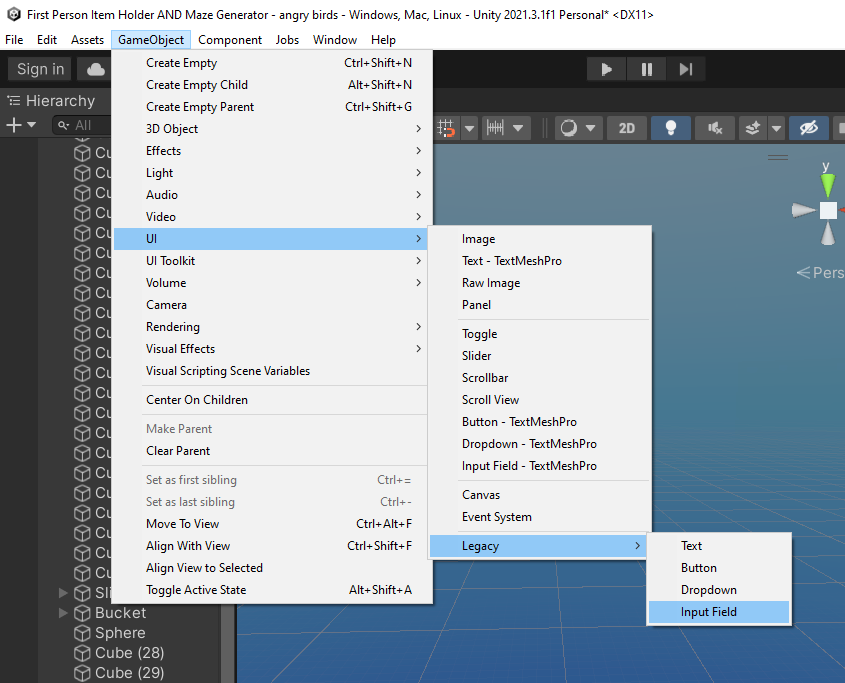Expand the Light submenu
845x683 pixels.
tap(272, 173)
